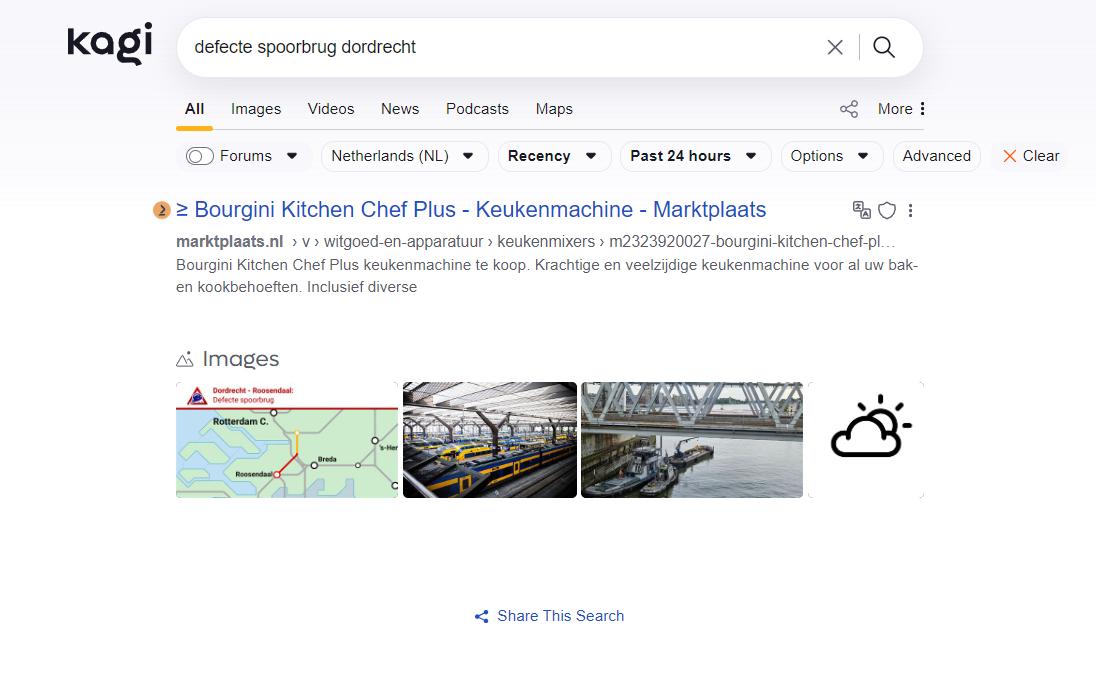Open the Past 24 hours time filter
This screenshot has width=1096, height=692.
pyautogui.click(x=694, y=156)
